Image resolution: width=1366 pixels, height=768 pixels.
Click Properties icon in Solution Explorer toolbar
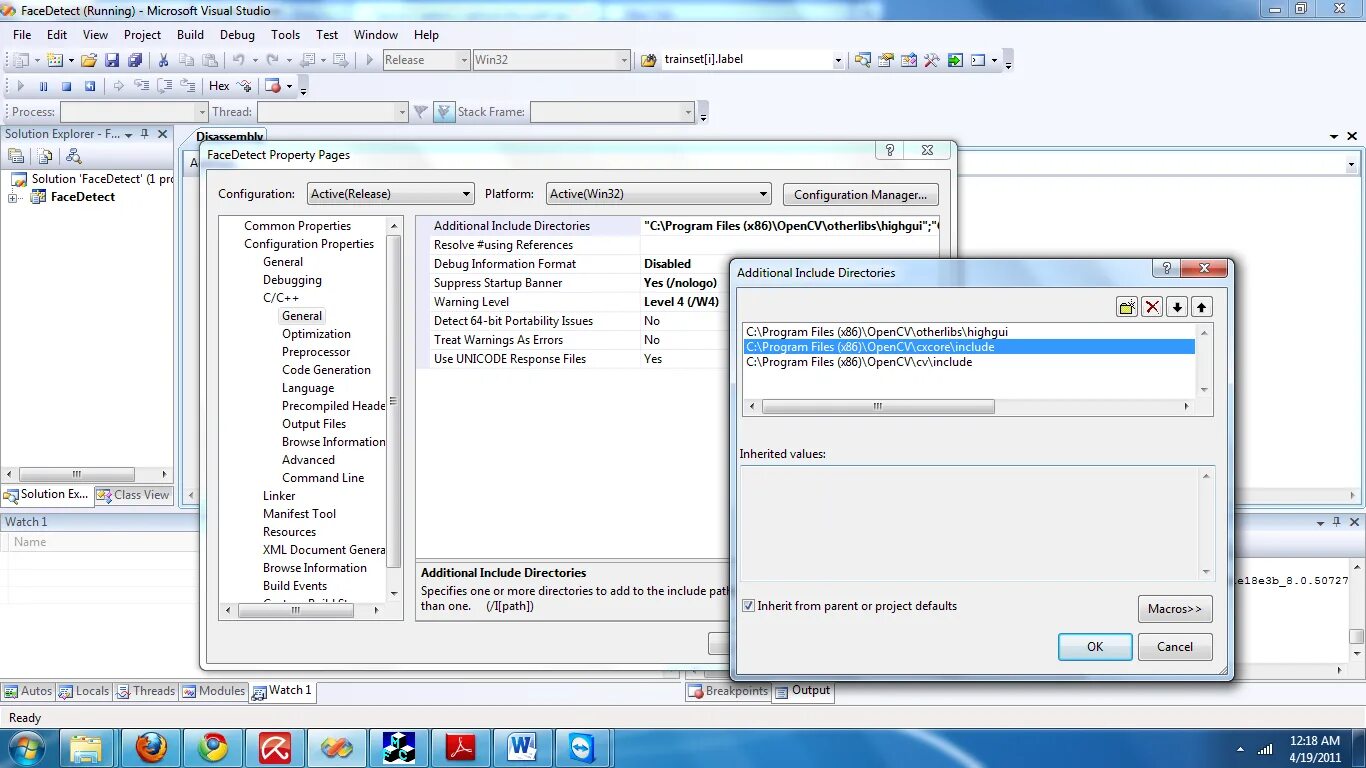[16, 156]
